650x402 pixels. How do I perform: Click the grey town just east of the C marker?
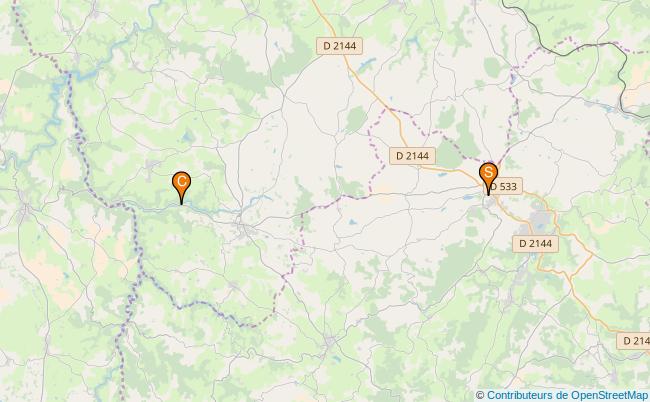coord(244,228)
